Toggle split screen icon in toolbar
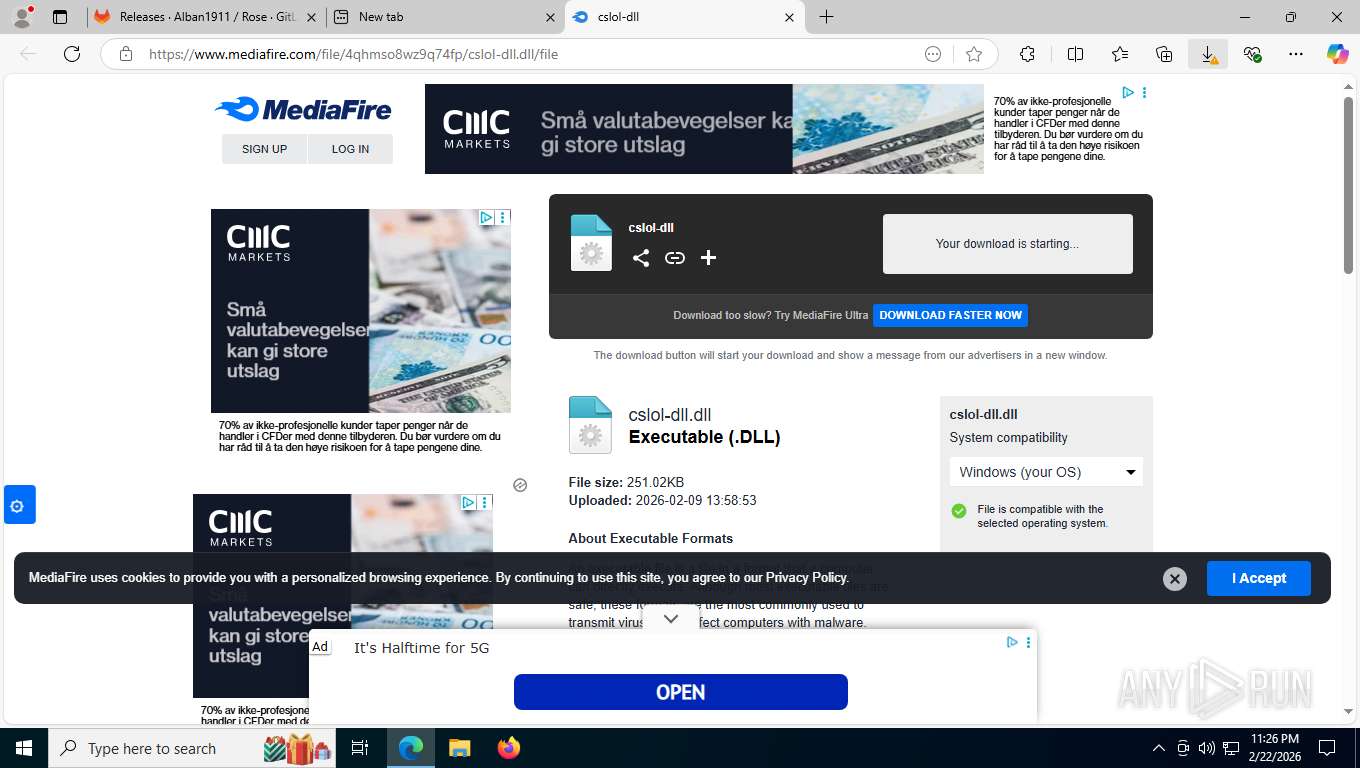The height and width of the screenshot is (768, 1360). (1075, 54)
